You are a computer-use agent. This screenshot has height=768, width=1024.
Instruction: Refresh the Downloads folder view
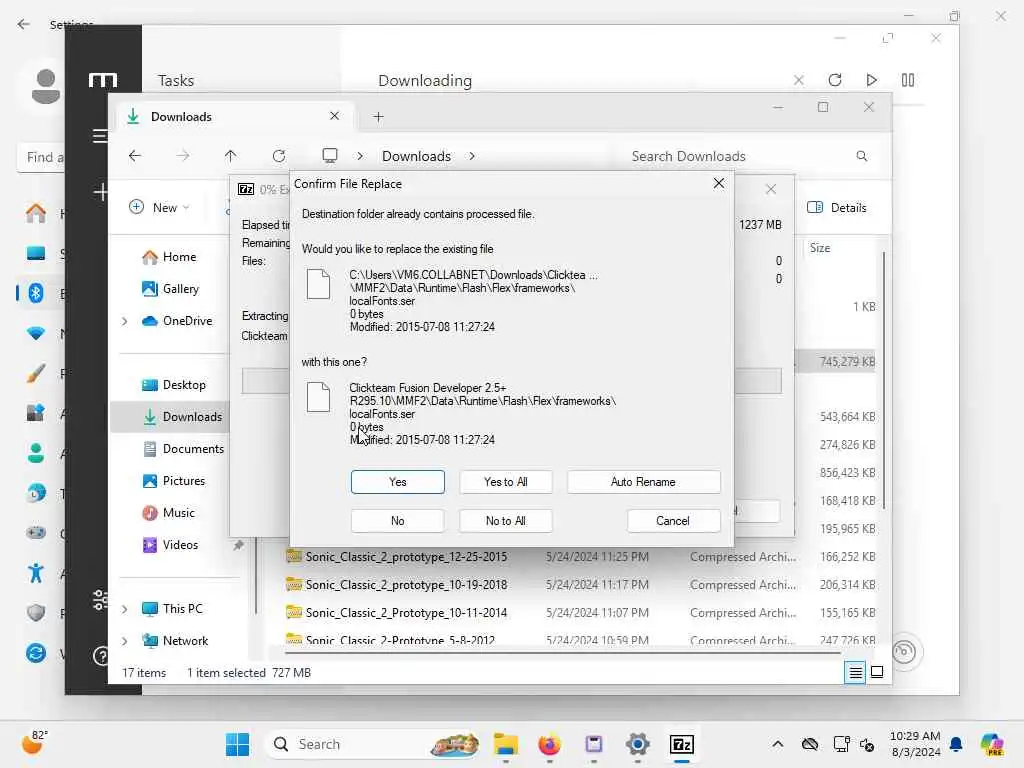click(279, 156)
